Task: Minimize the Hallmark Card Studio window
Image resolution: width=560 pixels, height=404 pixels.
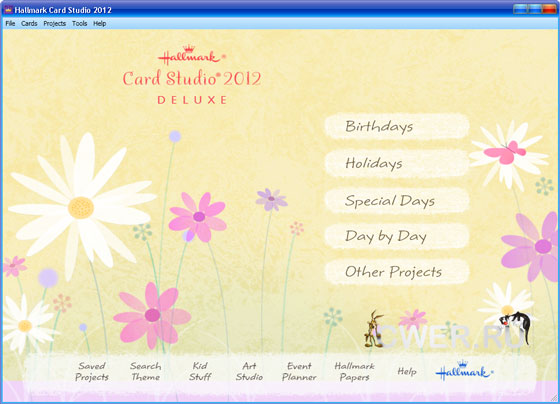Action: (x=520, y=9)
